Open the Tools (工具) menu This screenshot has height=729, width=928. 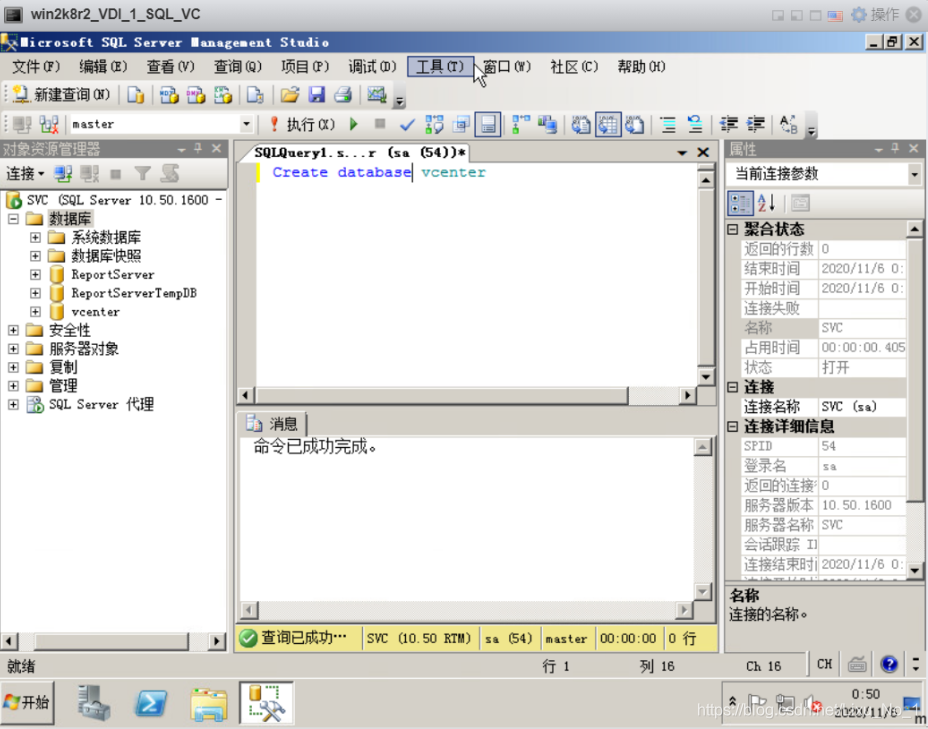[x=440, y=67]
